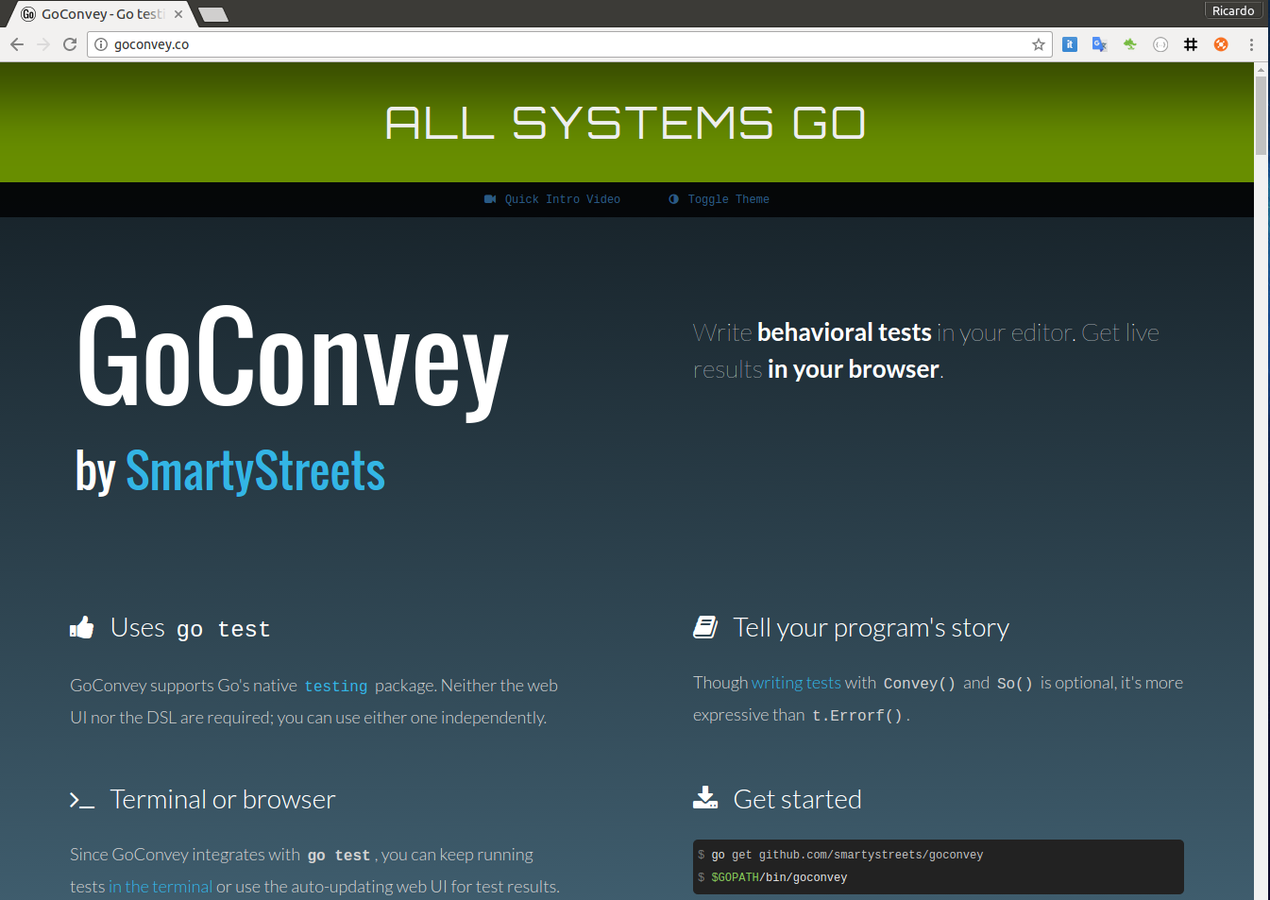1270x900 pixels.
Task: Click 'in your browser' tagline text
Action: pyautogui.click(x=853, y=369)
